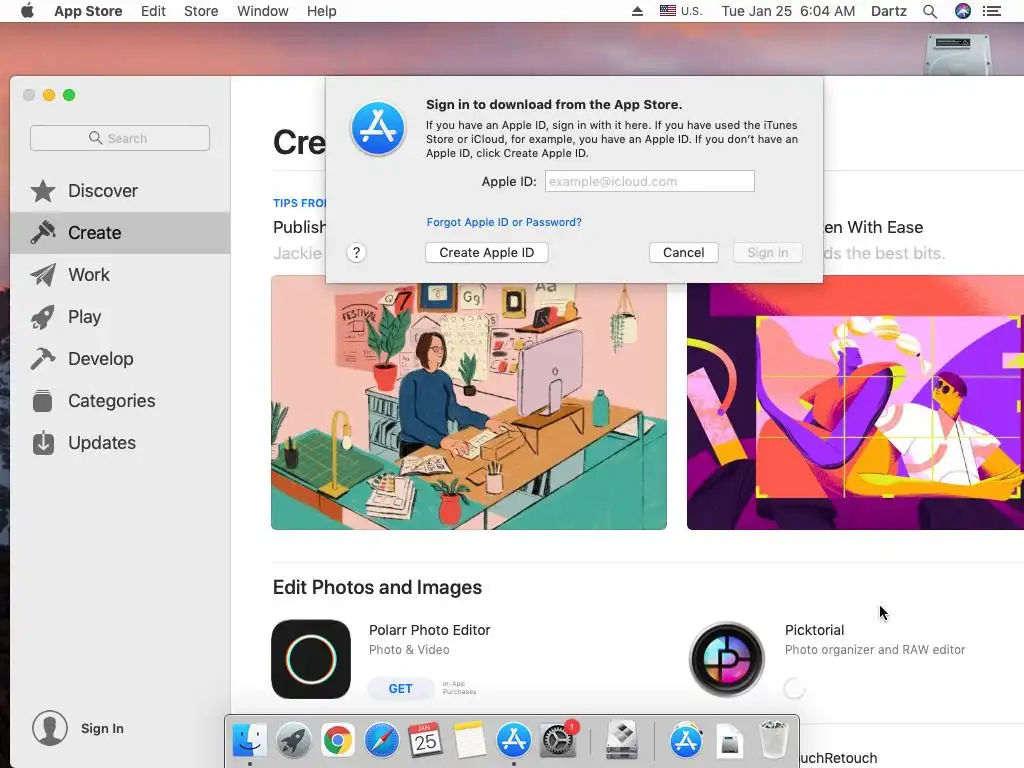The image size is (1024, 768).
Task: Click the Sign In label in sidebar
Action: click(x=102, y=728)
